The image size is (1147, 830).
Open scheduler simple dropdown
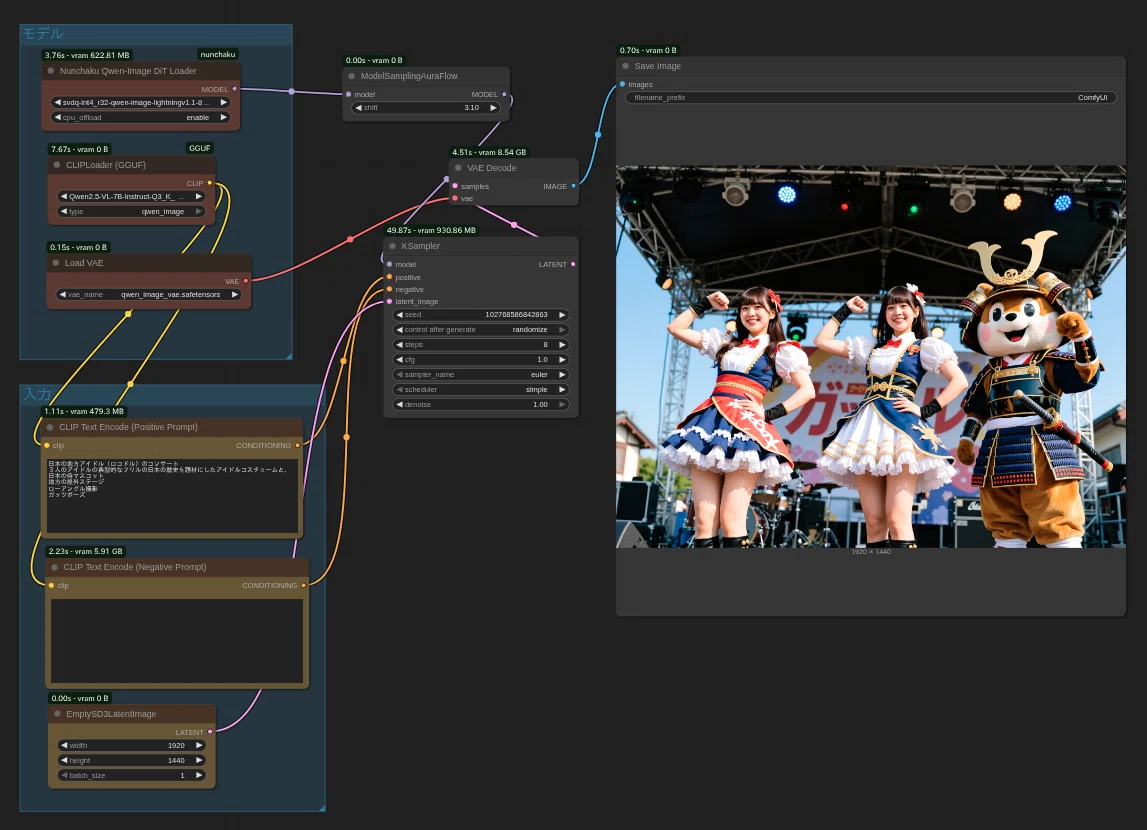point(481,390)
